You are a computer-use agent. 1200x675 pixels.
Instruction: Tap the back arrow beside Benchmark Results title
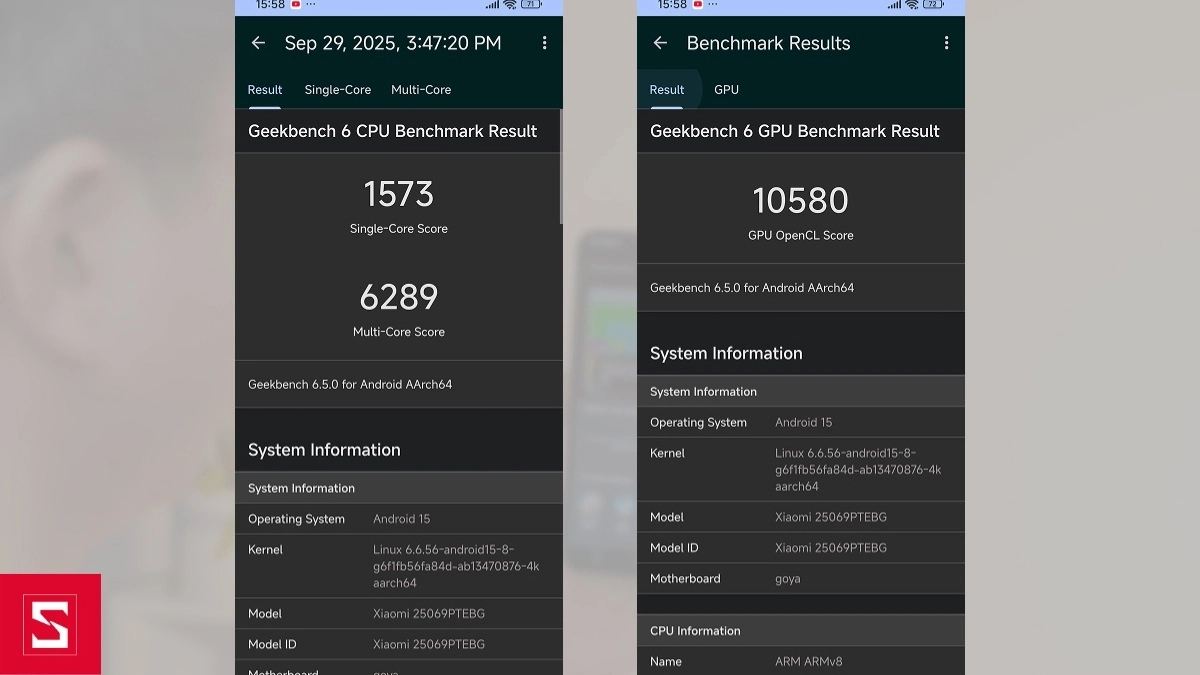(x=660, y=43)
